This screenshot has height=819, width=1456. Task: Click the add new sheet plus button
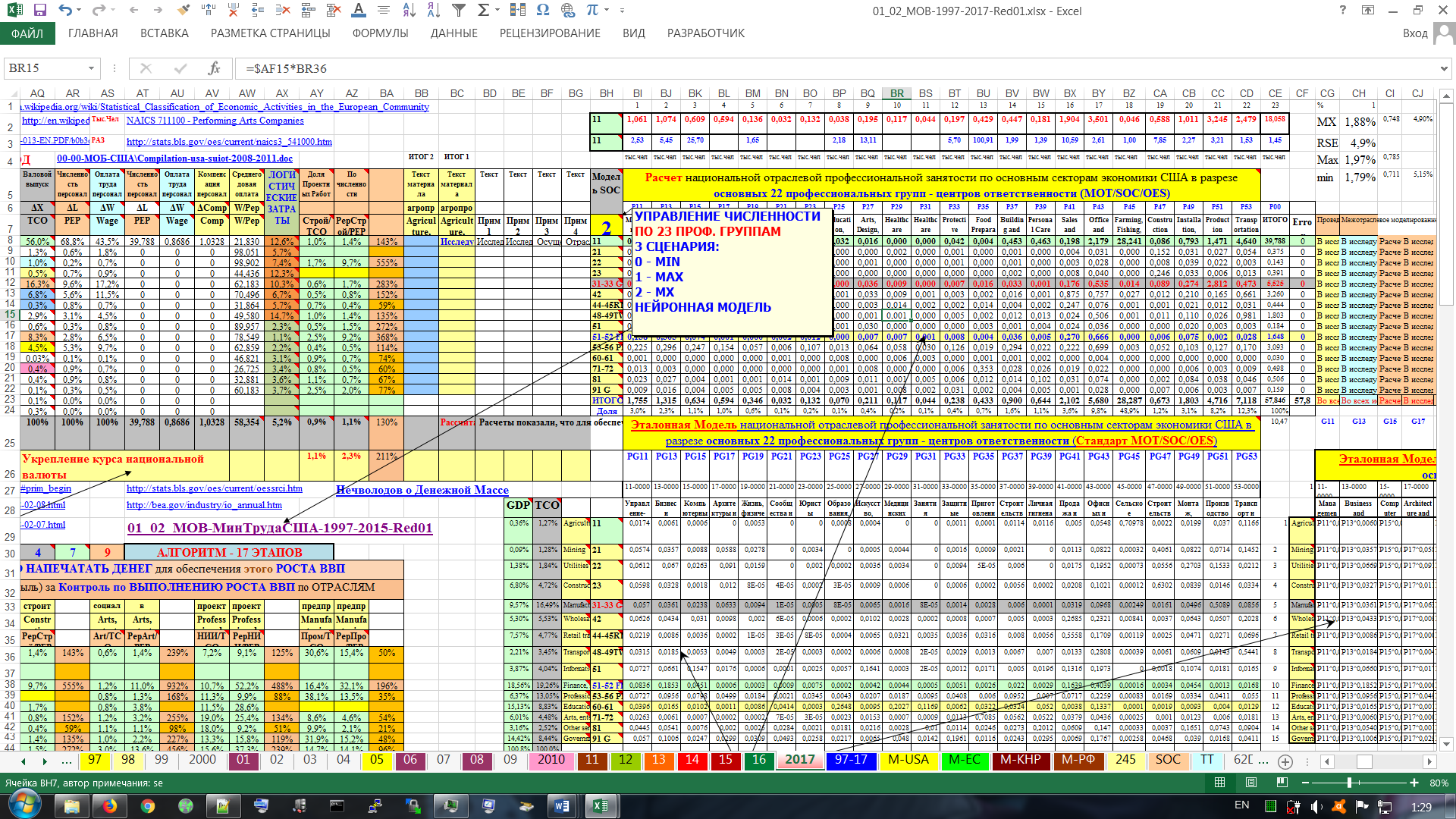point(1285,761)
